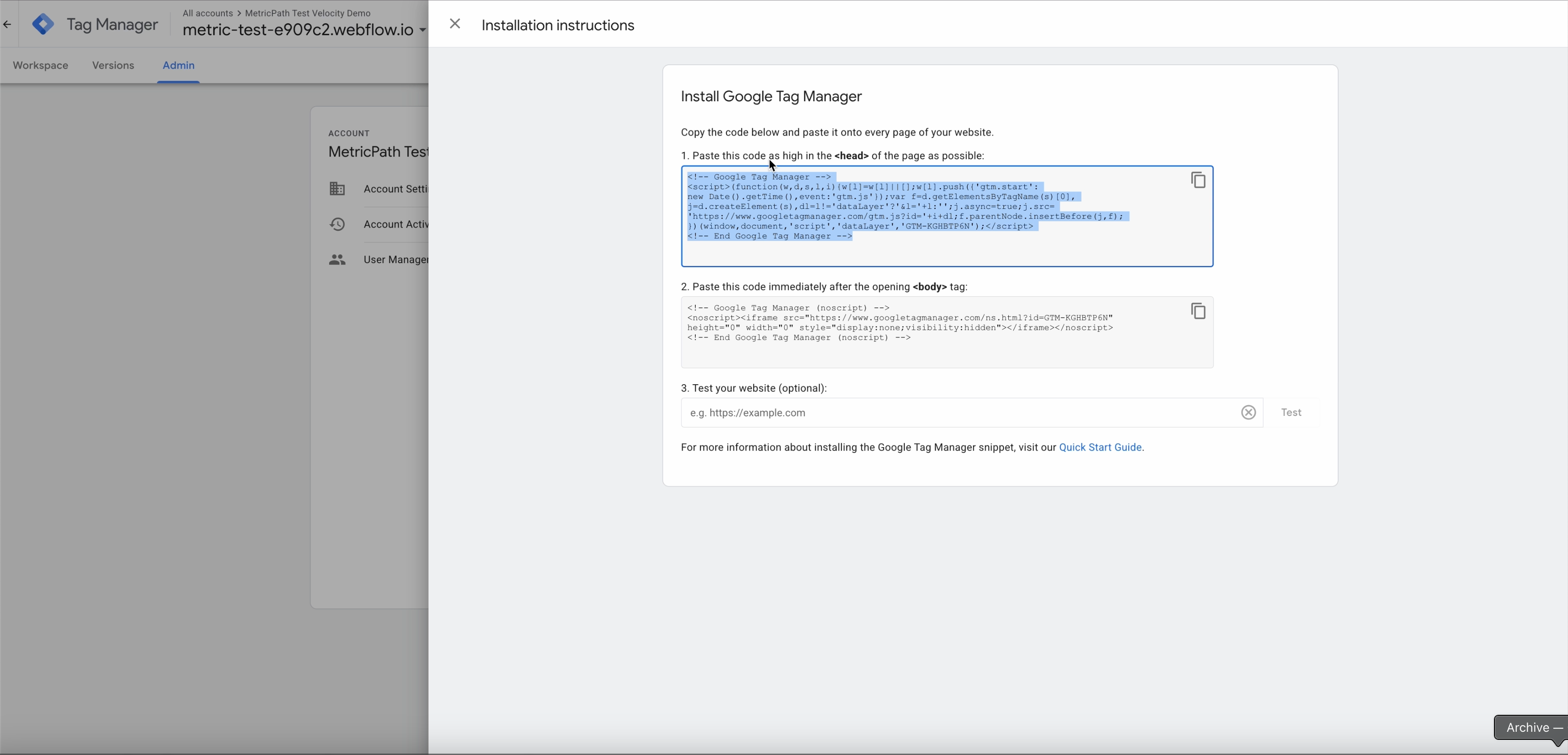
Task: Select the Admin tab
Action: click(178, 65)
